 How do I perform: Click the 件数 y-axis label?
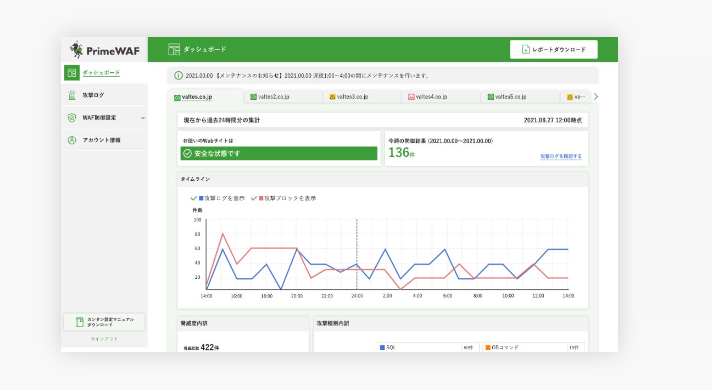pos(198,210)
